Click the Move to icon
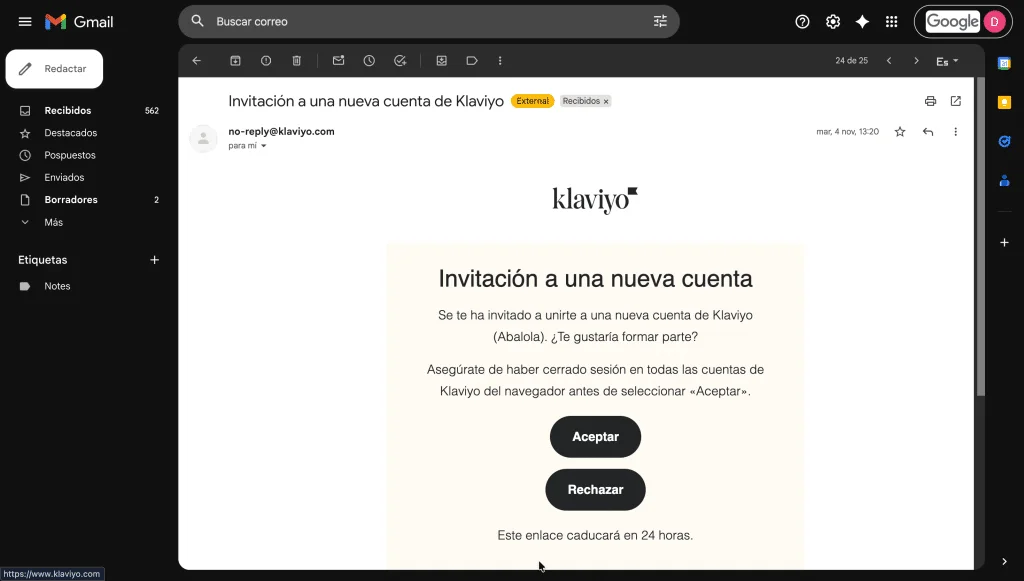This screenshot has height=581, width=1024. pyautogui.click(x=441, y=61)
